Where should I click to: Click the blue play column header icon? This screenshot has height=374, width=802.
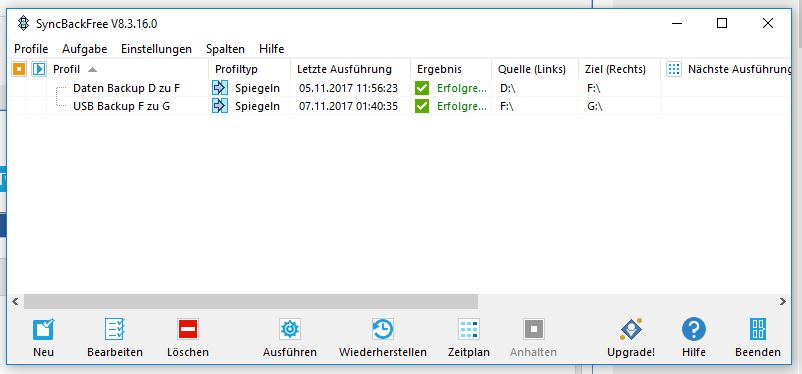point(39,69)
